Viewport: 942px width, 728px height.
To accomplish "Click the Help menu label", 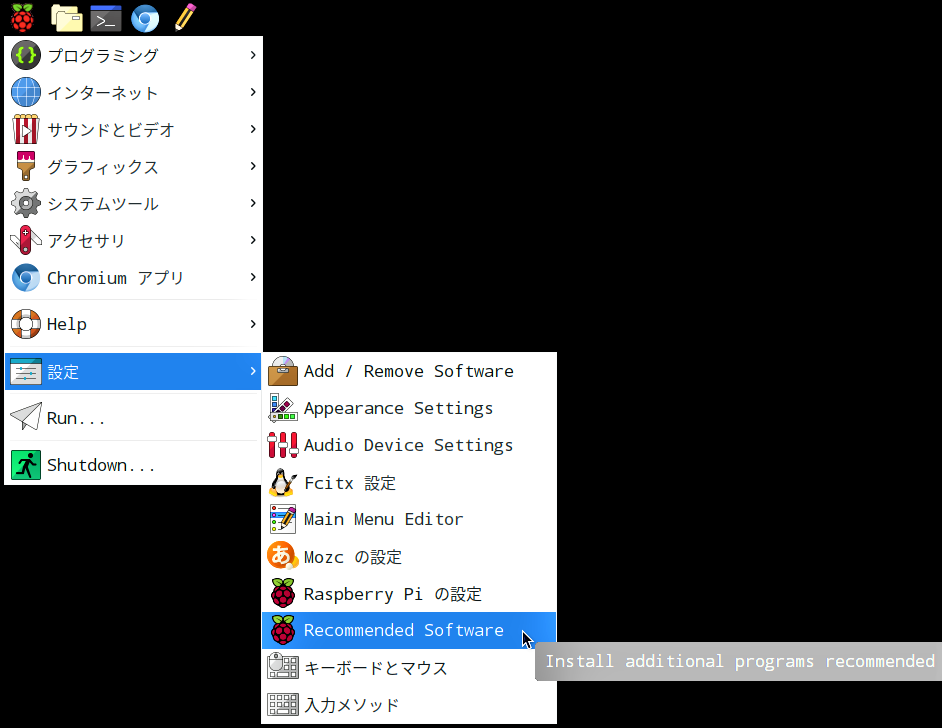I will pyautogui.click(x=67, y=324).
